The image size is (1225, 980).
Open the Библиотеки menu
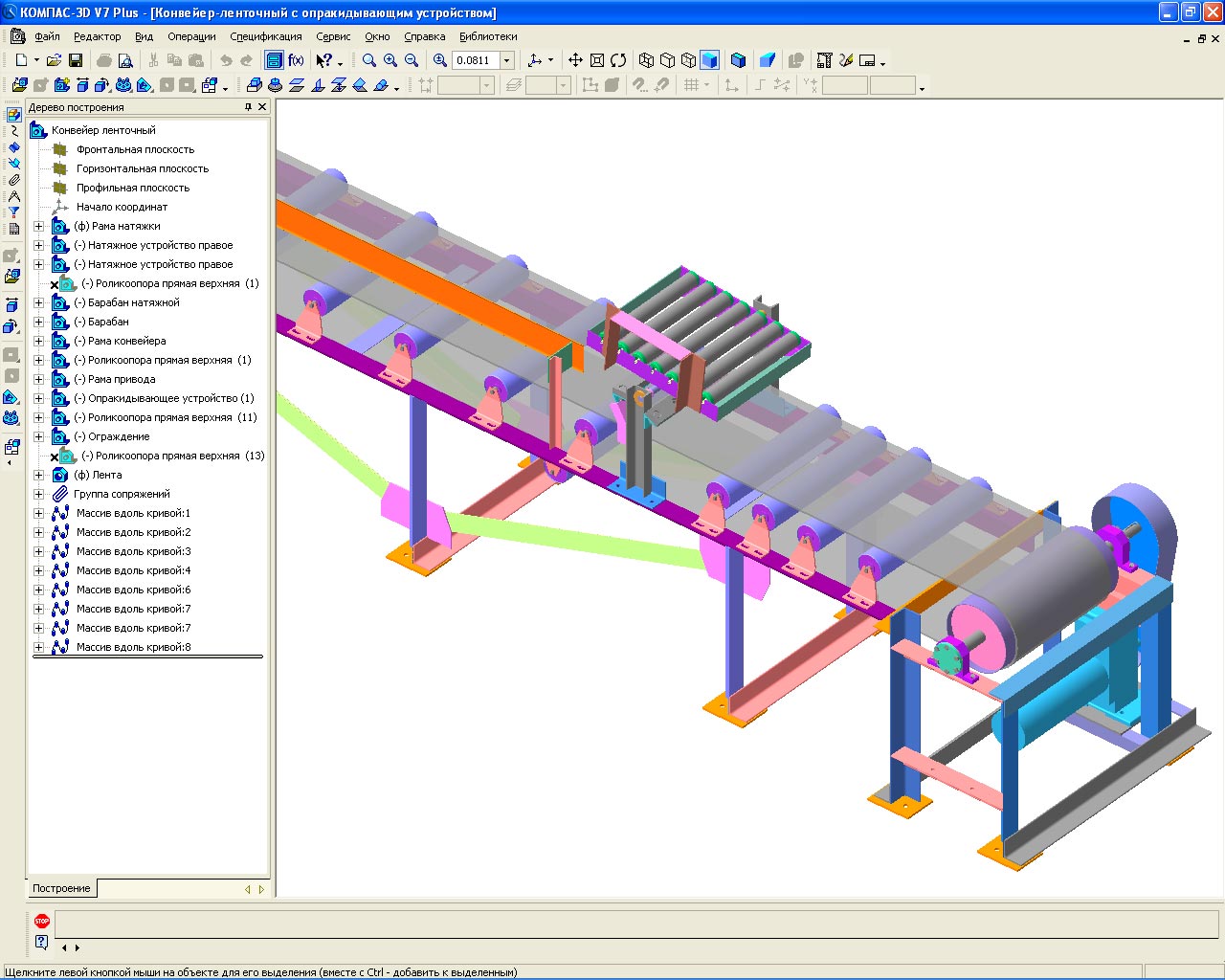[488, 36]
